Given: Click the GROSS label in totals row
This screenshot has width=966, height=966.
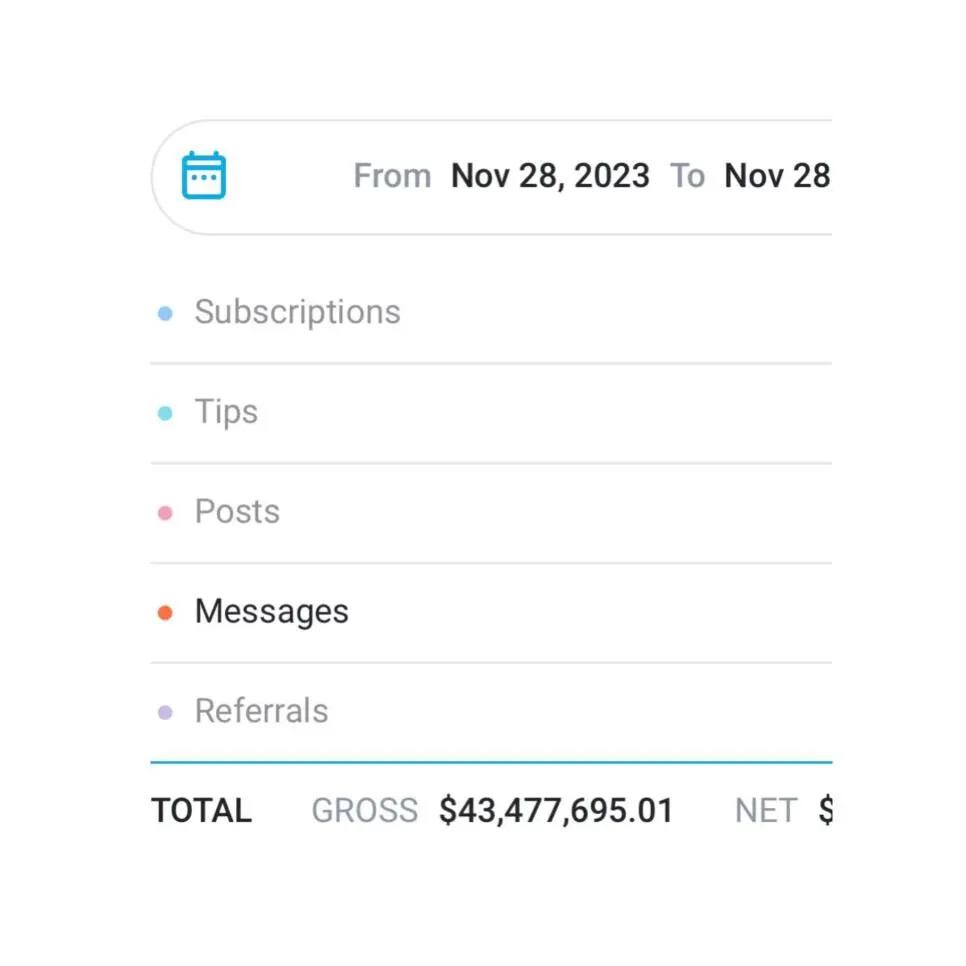Looking at the screenshot, I should tap(364, 811).
